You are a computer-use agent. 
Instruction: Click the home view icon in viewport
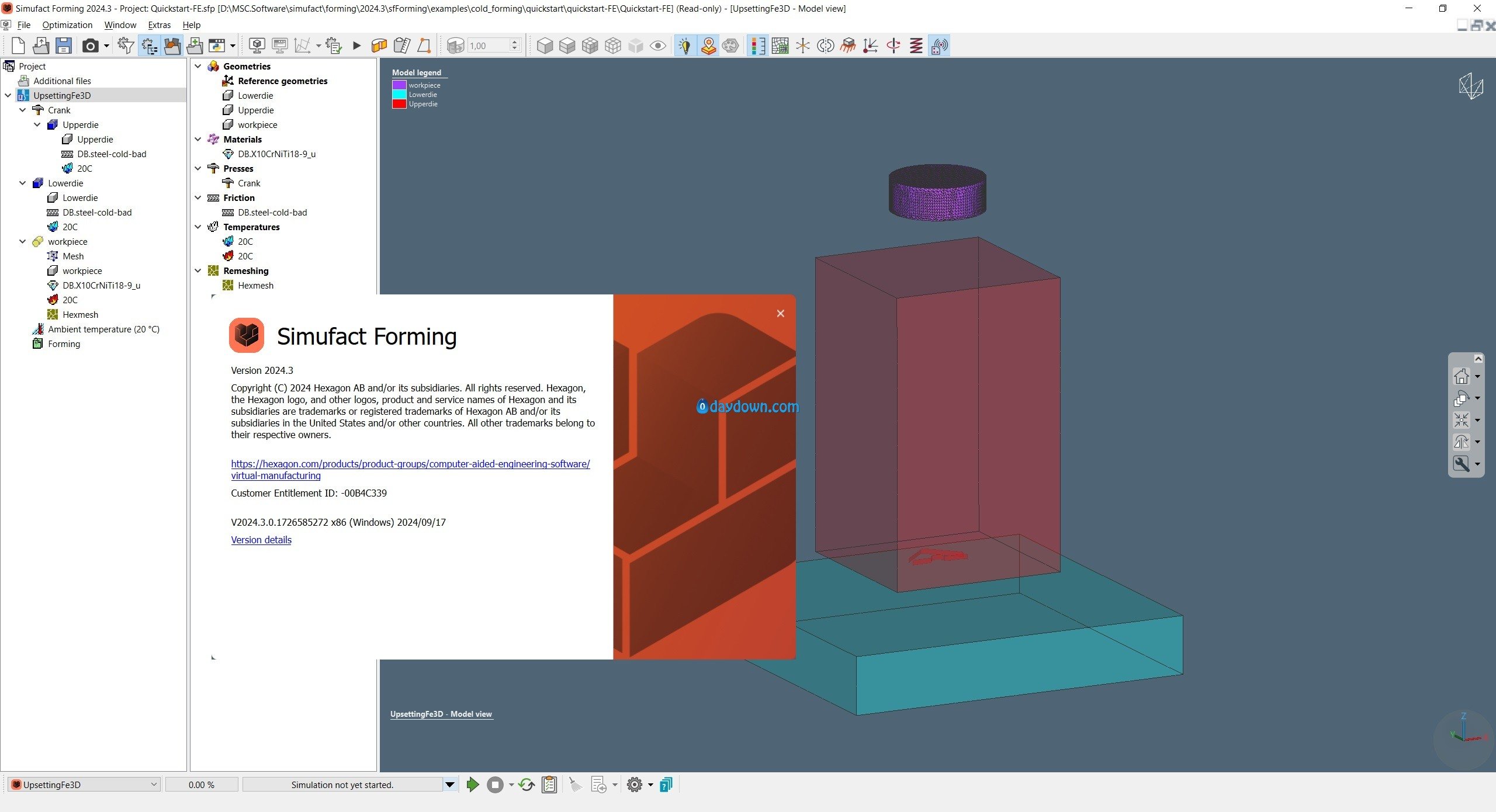(x=1462, y=376)
